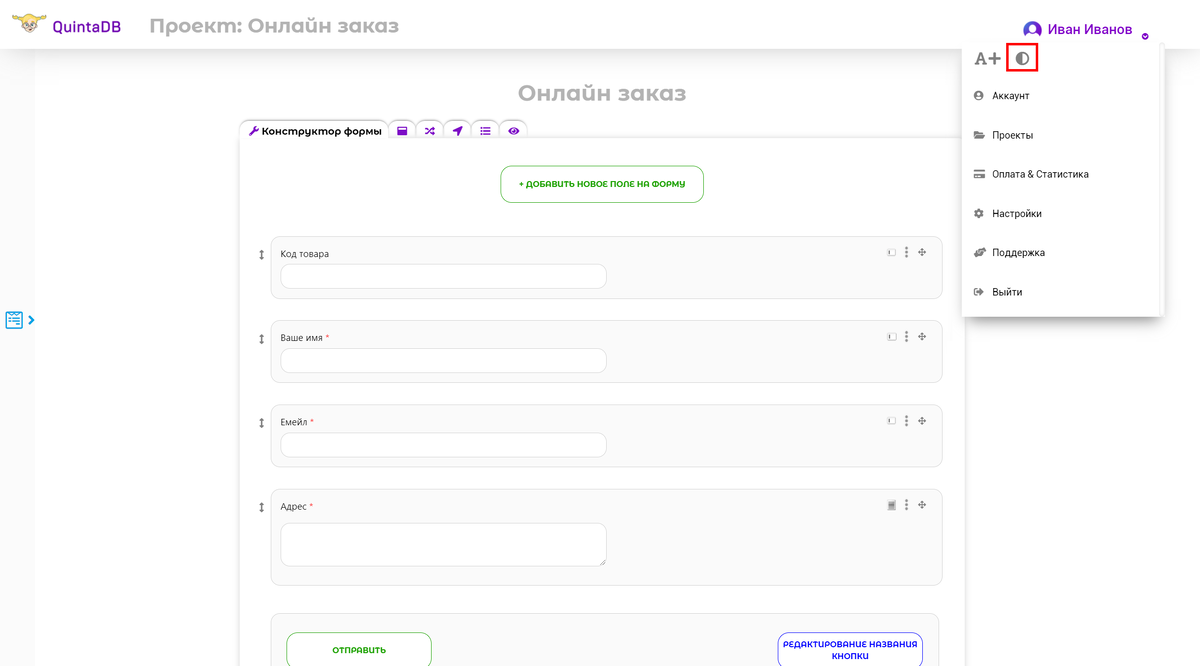1200x666 pixels.
Task: Click QuintaDB home link
Action: click(x=87, y=27)
